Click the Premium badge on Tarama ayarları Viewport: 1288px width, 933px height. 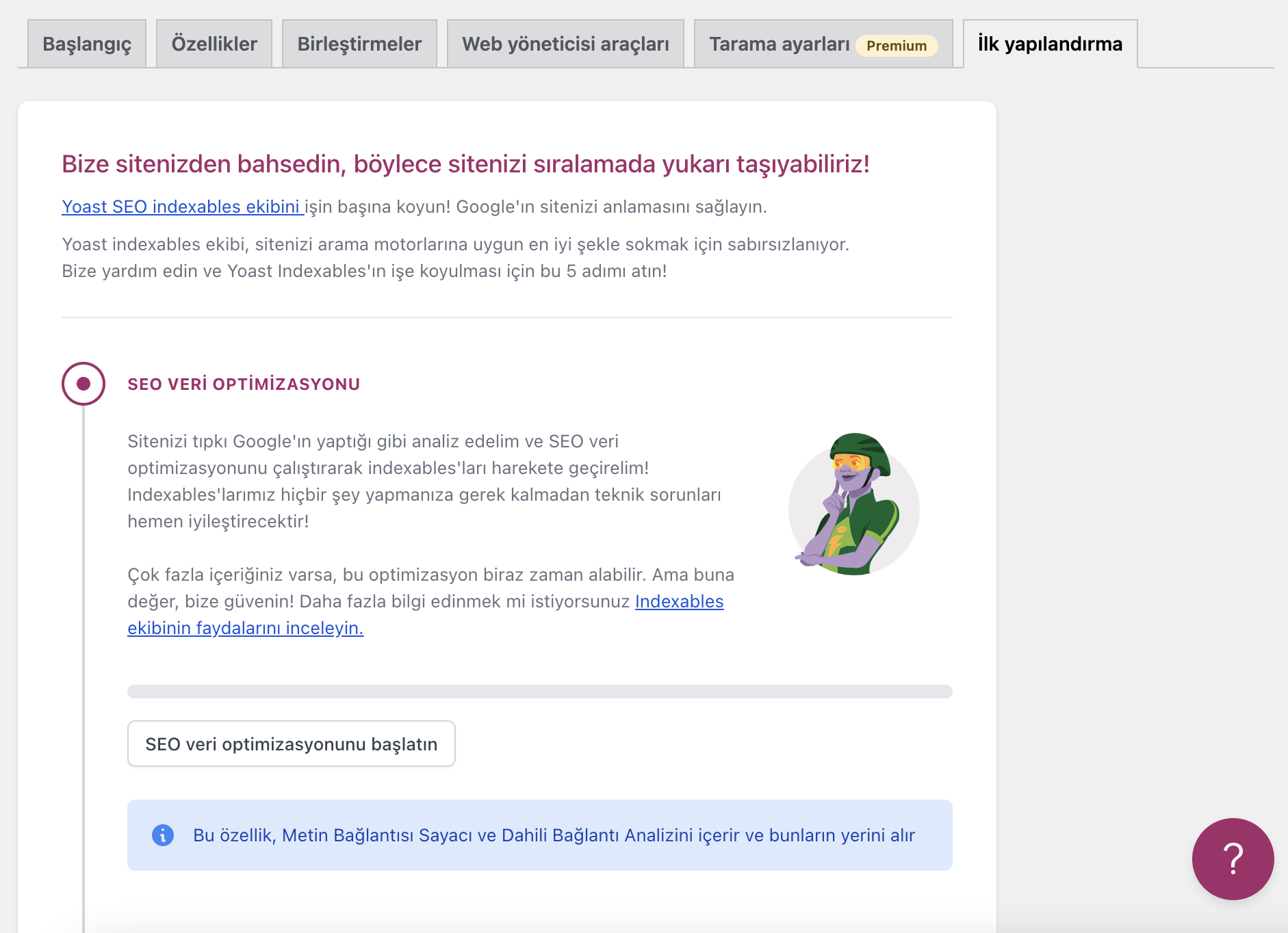coord(897,46)
